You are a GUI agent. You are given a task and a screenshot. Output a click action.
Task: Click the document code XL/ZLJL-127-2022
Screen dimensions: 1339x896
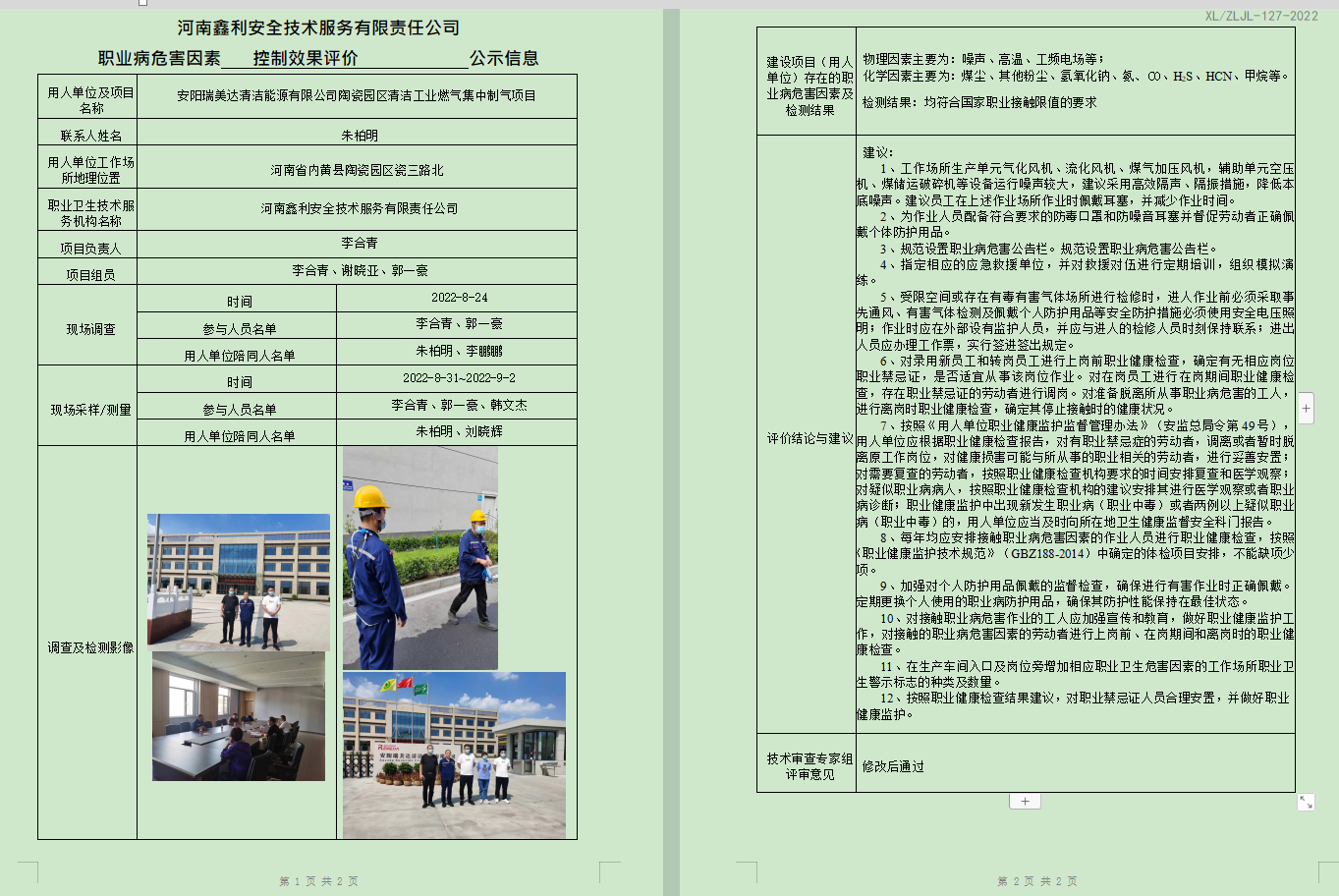(x=1261, y=16)
